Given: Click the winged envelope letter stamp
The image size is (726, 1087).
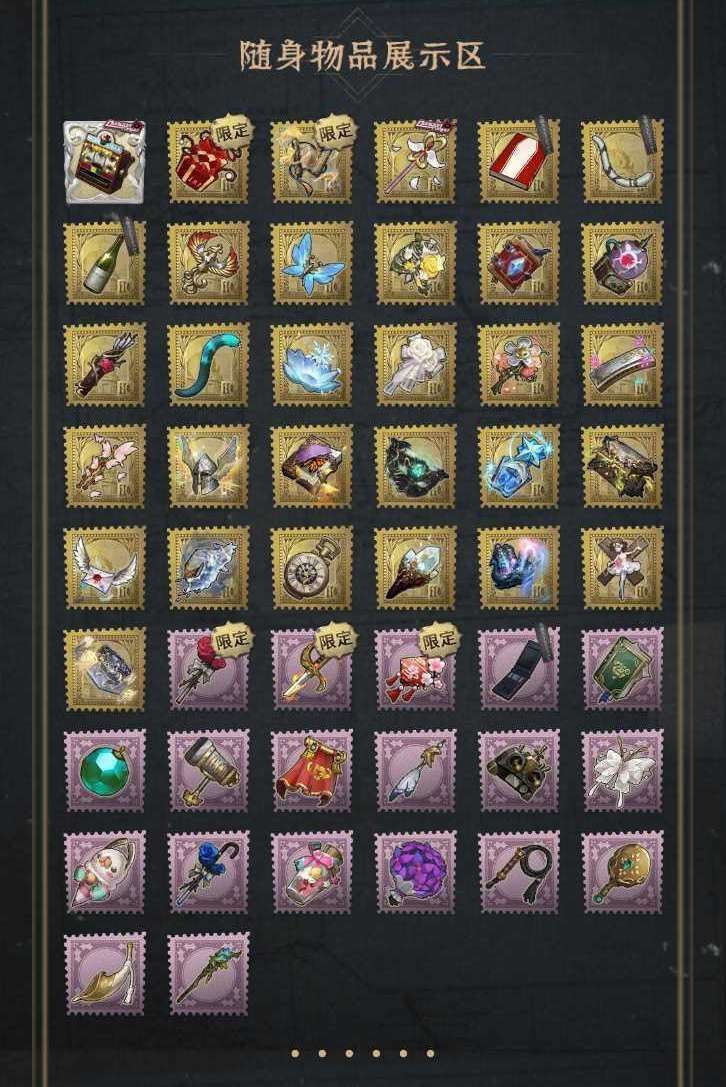Looking at the screenshot, I should pos(105,568).
